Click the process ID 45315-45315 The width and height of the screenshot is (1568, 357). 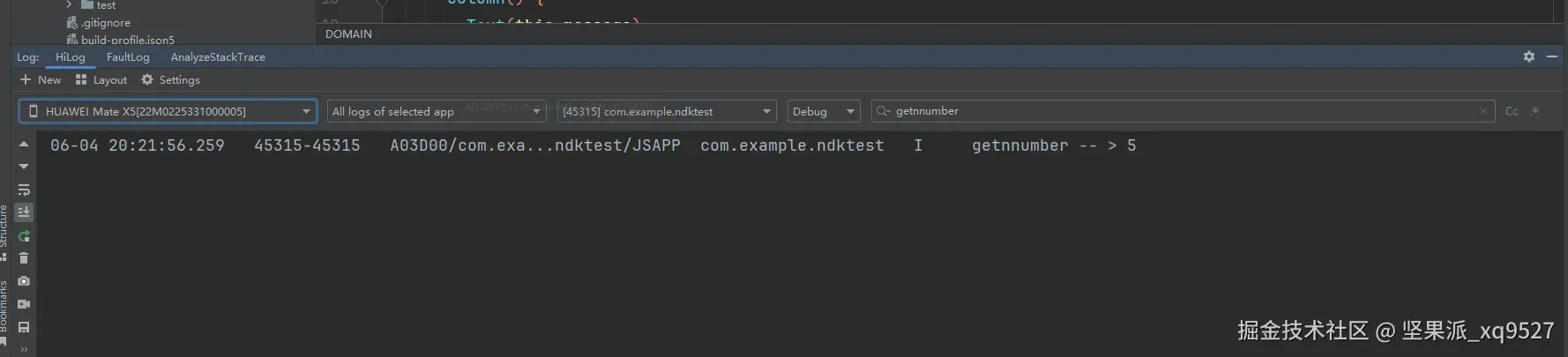307,145
